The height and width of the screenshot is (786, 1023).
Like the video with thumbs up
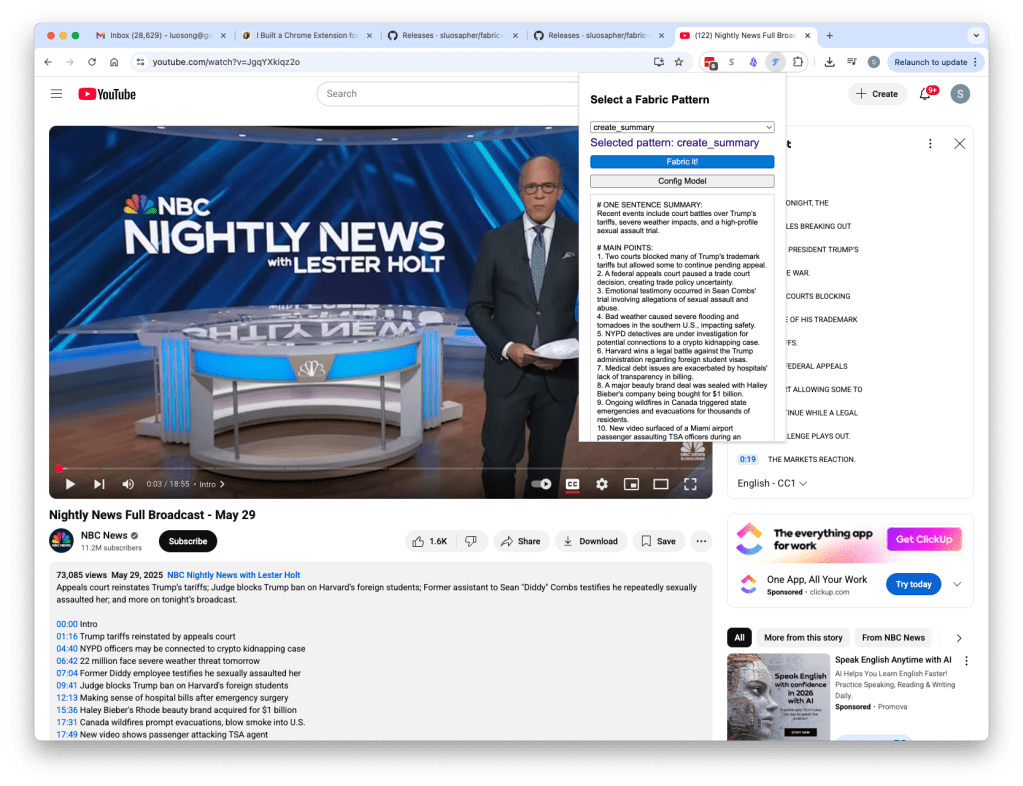pyautogui.click(x=429, y=541)
